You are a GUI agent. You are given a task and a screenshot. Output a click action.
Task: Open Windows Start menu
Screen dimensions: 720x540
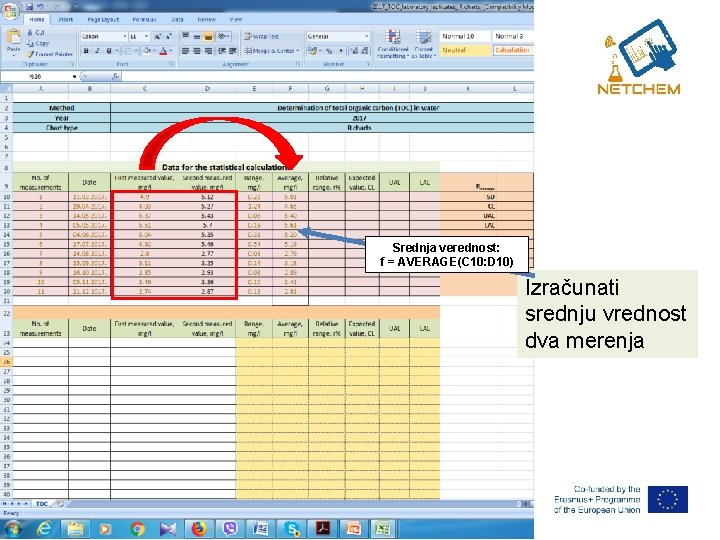click(x=11, y=529)
